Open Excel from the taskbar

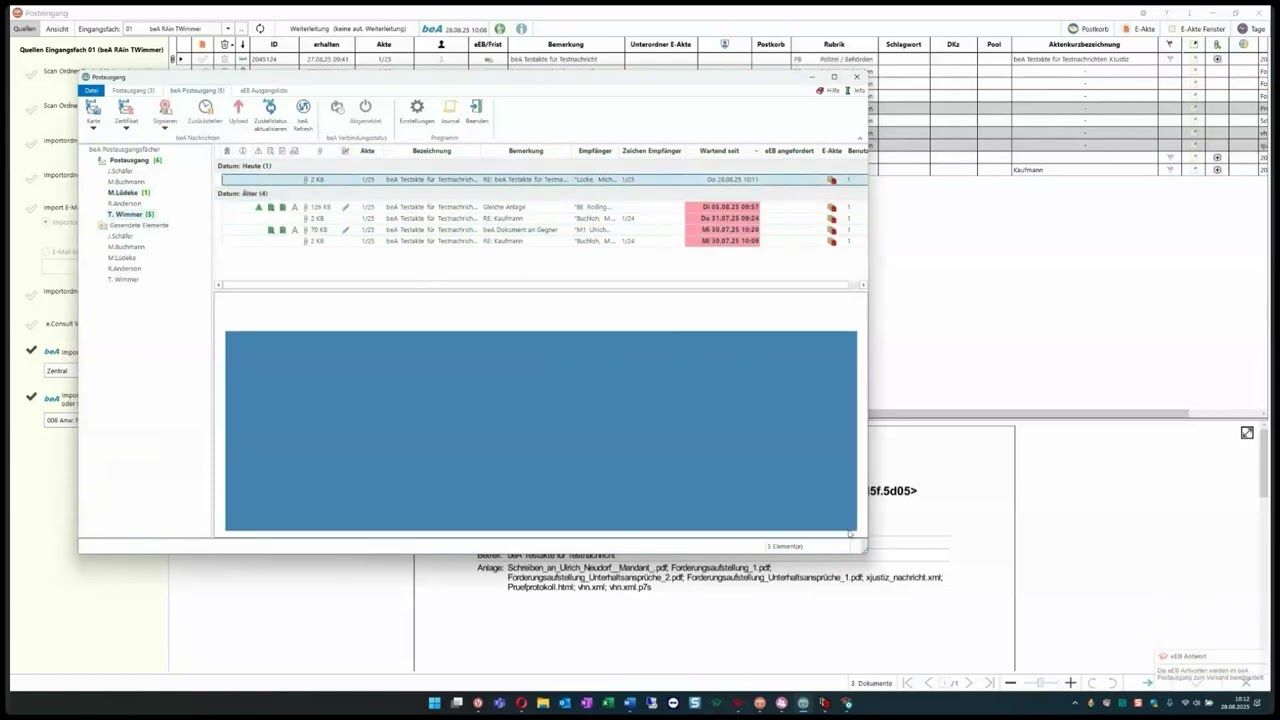click(x=608, y=703)
